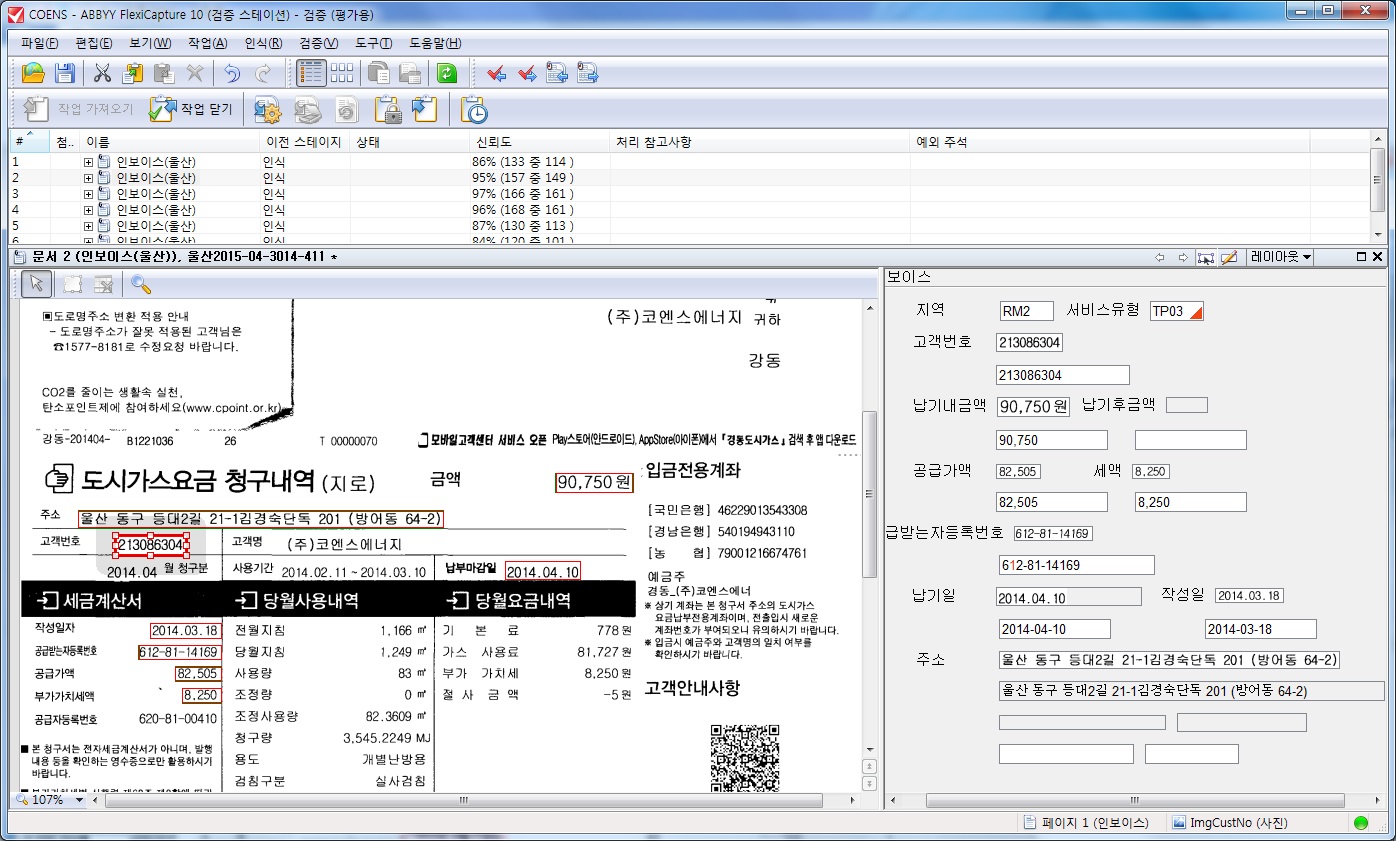Switch to the thumbnail grid view icon
This screenshot has width=1396, height=841.
tap(343, 72)
